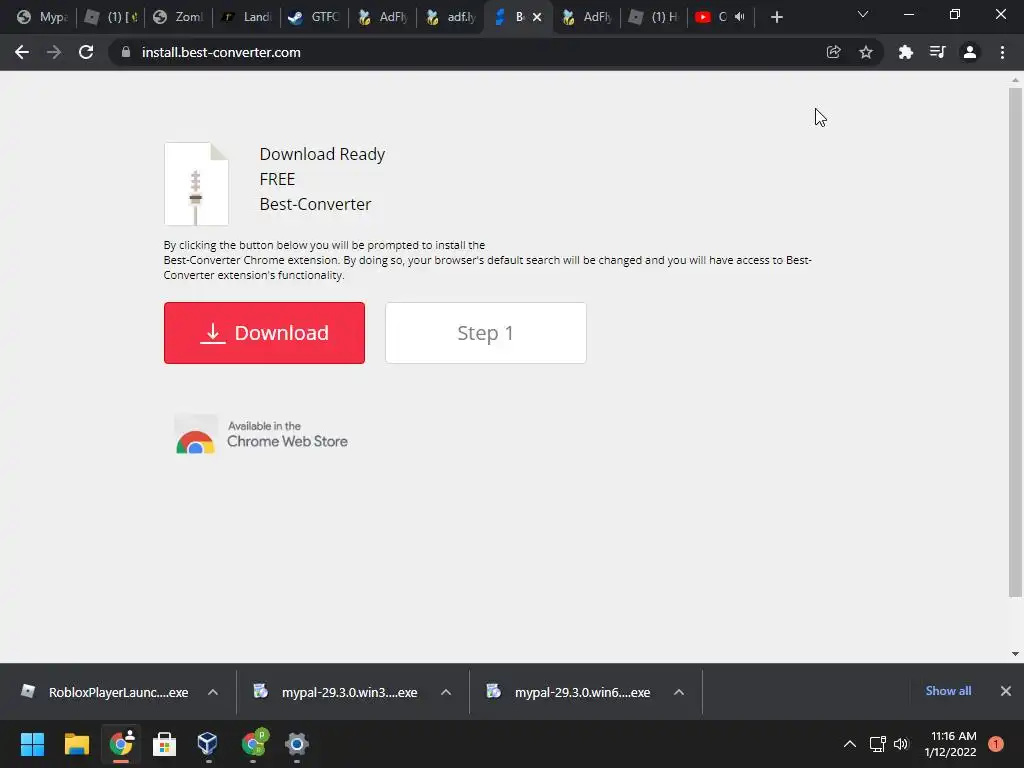Open mypal-29.3.0.win6 exe download
The height and width of the screenshot is (768, 1024).
569,692
